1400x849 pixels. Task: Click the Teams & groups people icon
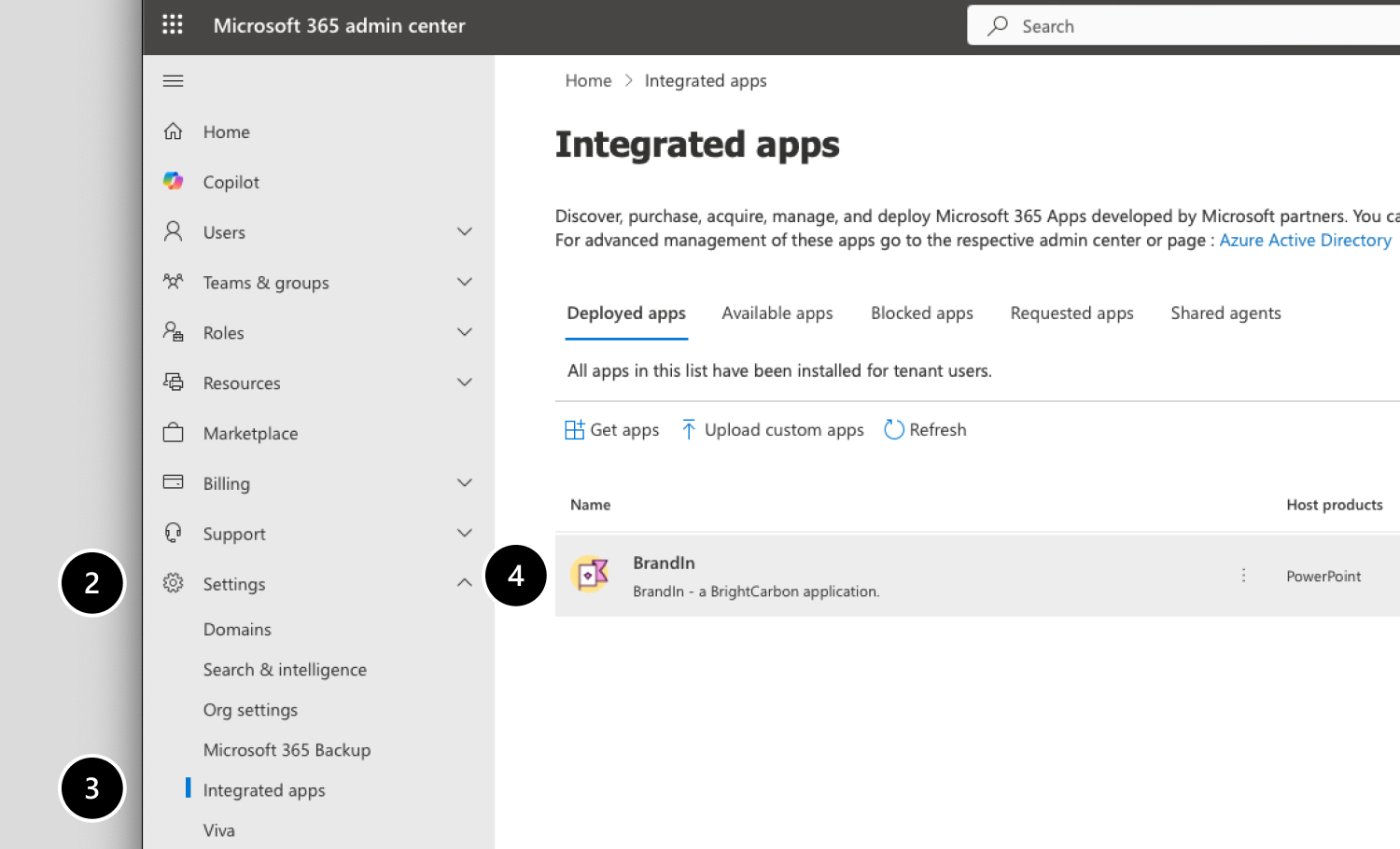pyautogui.click(x=173, y=282)
